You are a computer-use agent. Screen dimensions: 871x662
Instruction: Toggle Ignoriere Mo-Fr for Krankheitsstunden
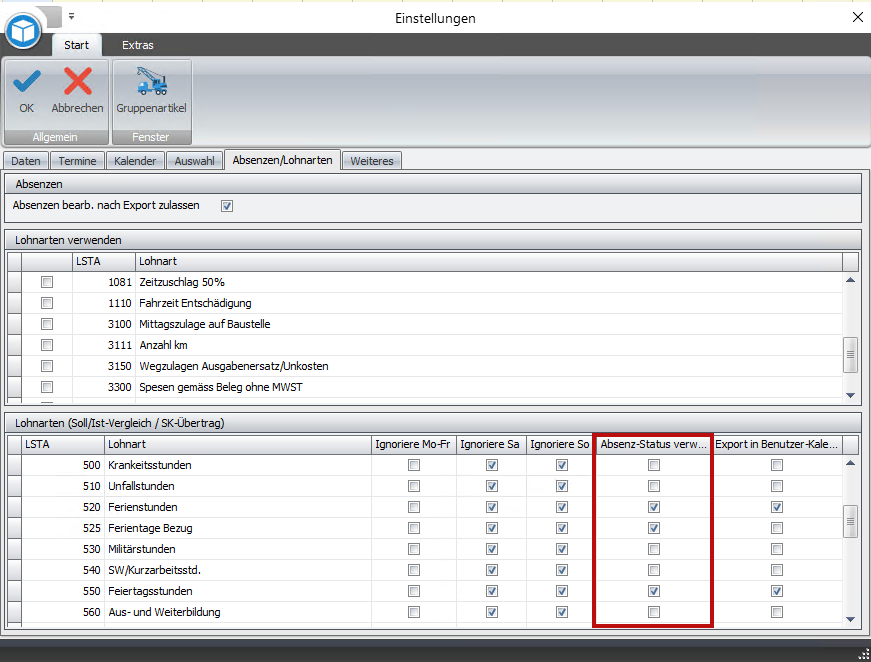[x=413, y=465]
